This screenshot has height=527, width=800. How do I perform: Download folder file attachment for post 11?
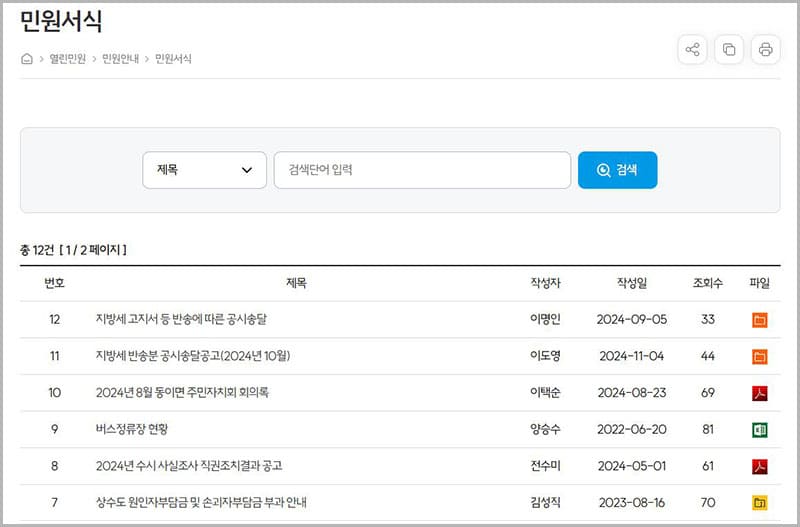click(759, 357)
